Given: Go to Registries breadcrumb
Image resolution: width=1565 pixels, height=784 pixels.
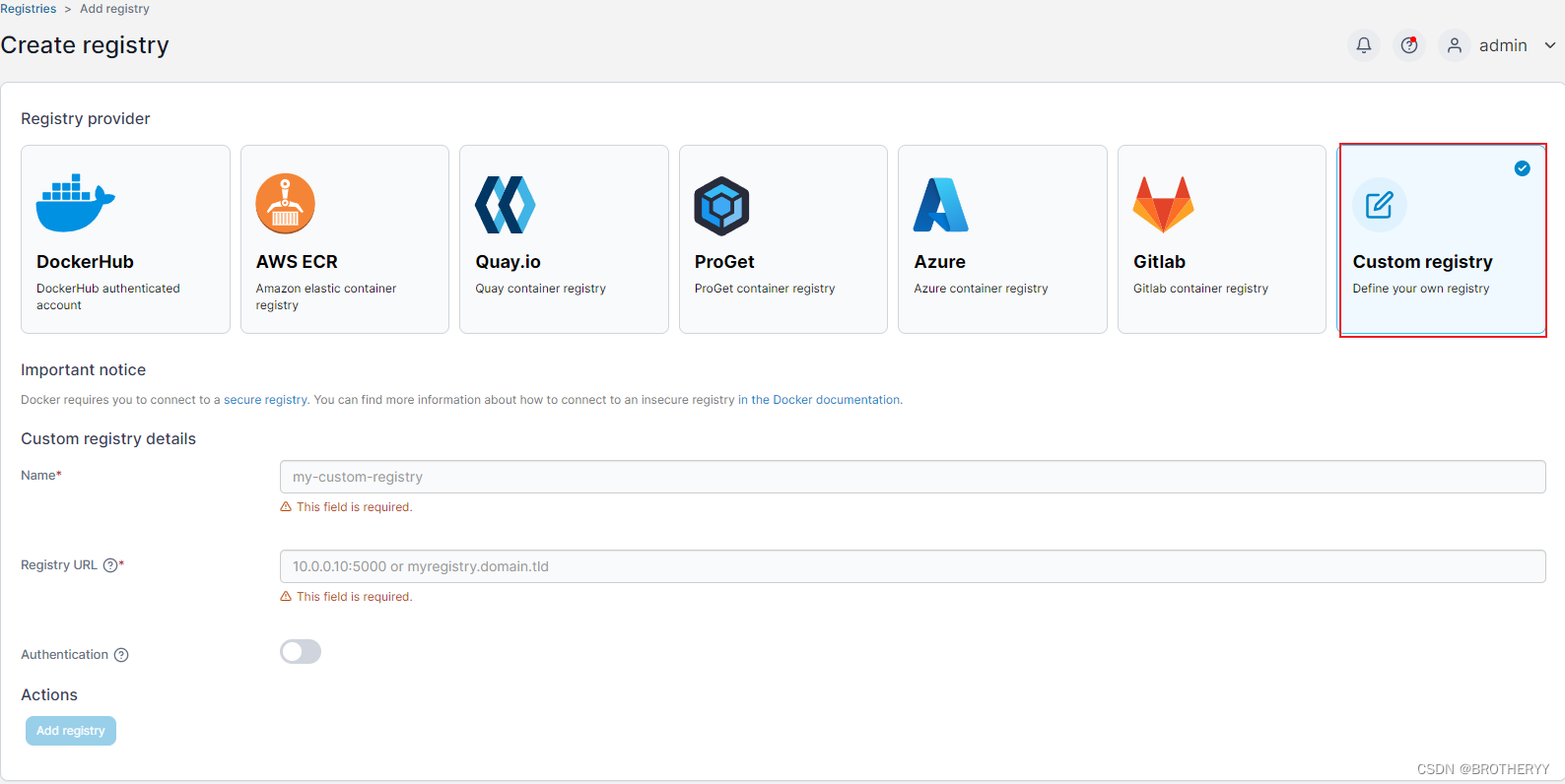Looking at the screenshot, I should pos(29,9).
